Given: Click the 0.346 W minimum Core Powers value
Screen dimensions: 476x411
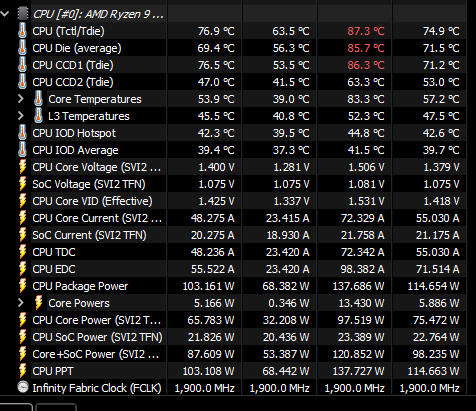Looking at the screenshot, I should [x=289, y=303].
